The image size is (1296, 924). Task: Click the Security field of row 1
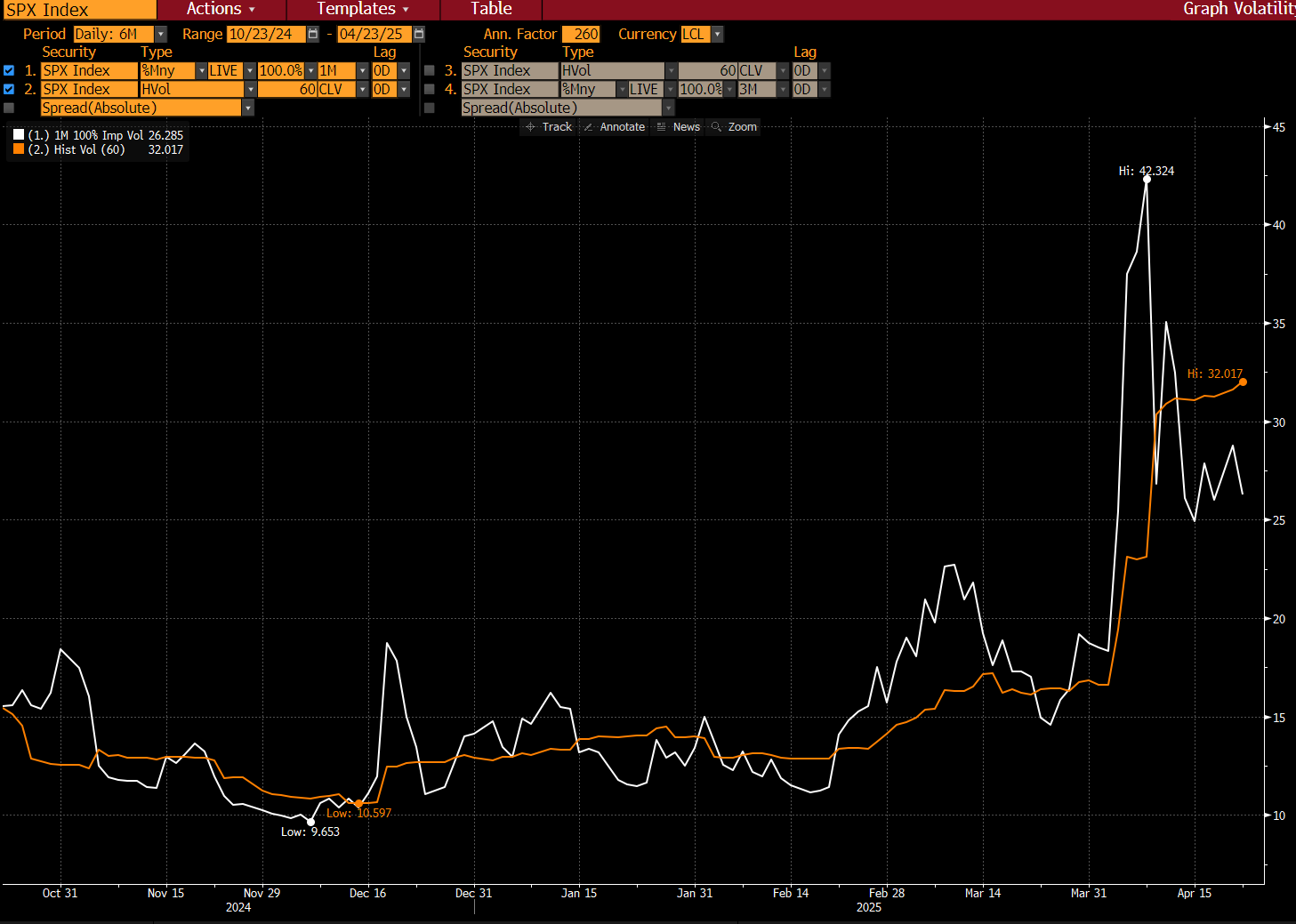pyautogui.click(x=90, y=70)
